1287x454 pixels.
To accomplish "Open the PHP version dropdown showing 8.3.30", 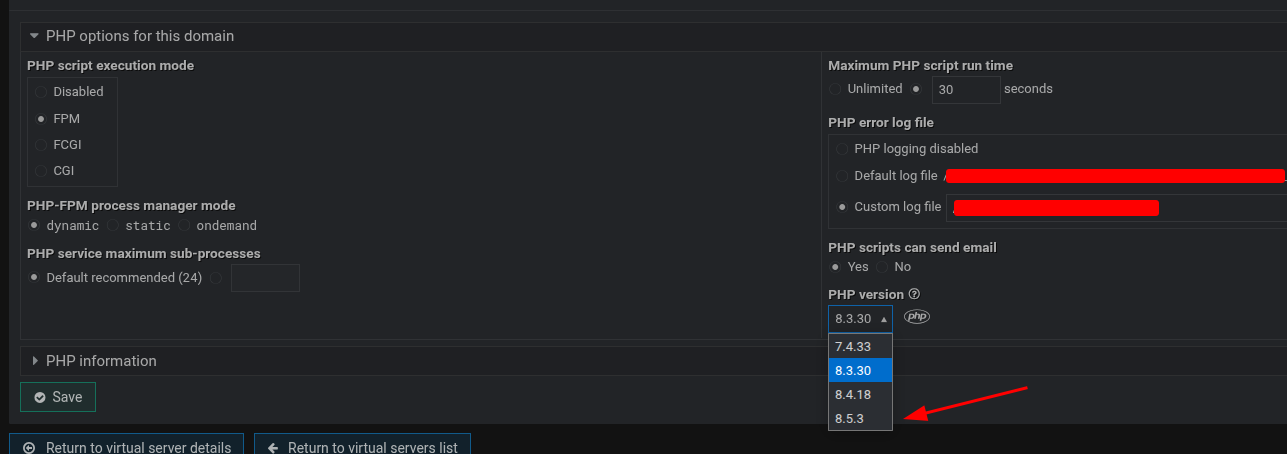I will 860,319.
